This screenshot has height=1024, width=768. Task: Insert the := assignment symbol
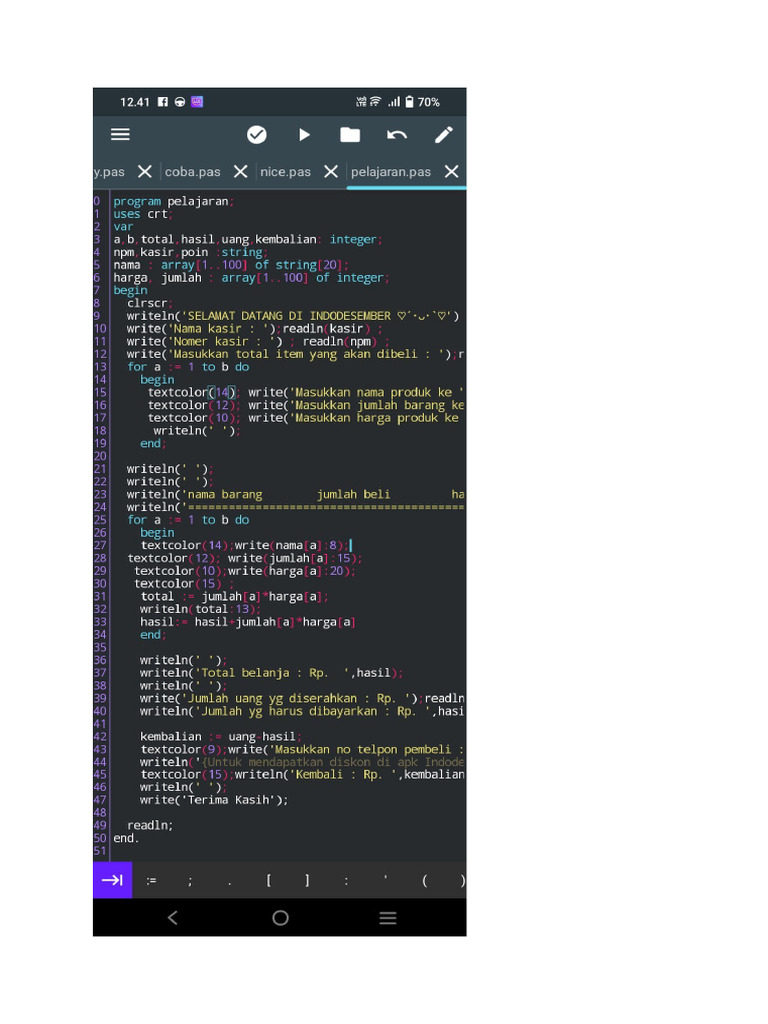click(151, 881)
